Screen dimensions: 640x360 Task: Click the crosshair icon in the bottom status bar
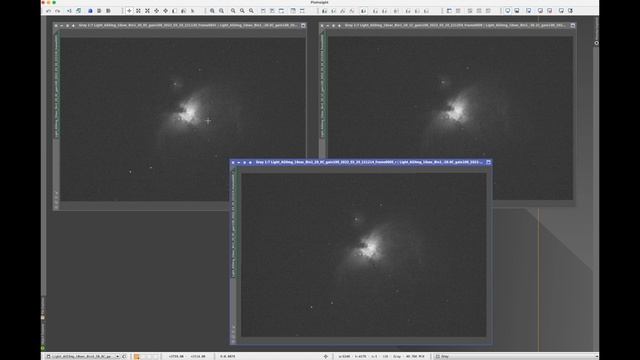326,356
